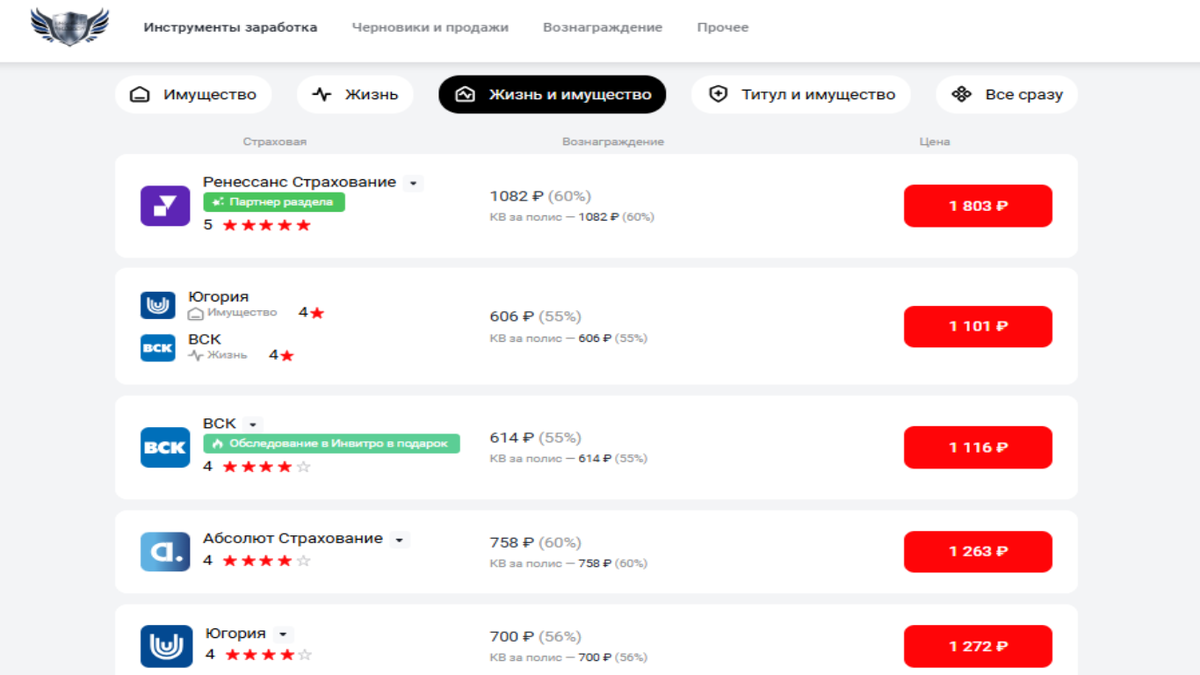Open the Прочее menu
1200x675 pixels.
[x=723, y=27]
